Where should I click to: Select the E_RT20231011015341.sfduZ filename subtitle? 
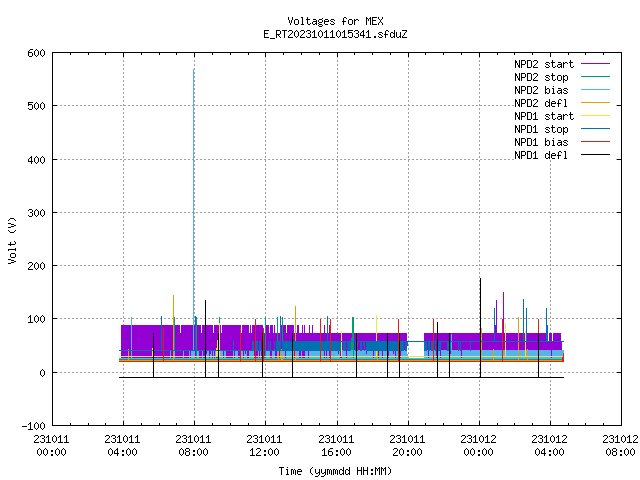click(335, 34)
